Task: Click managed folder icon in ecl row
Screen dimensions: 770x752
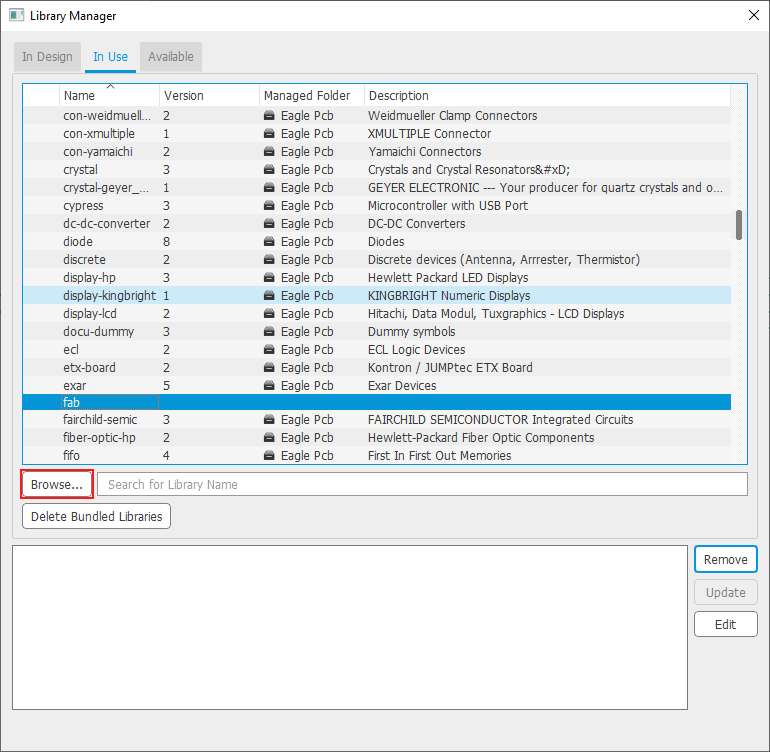Action: pyautogui.click(x=269, y=350)
